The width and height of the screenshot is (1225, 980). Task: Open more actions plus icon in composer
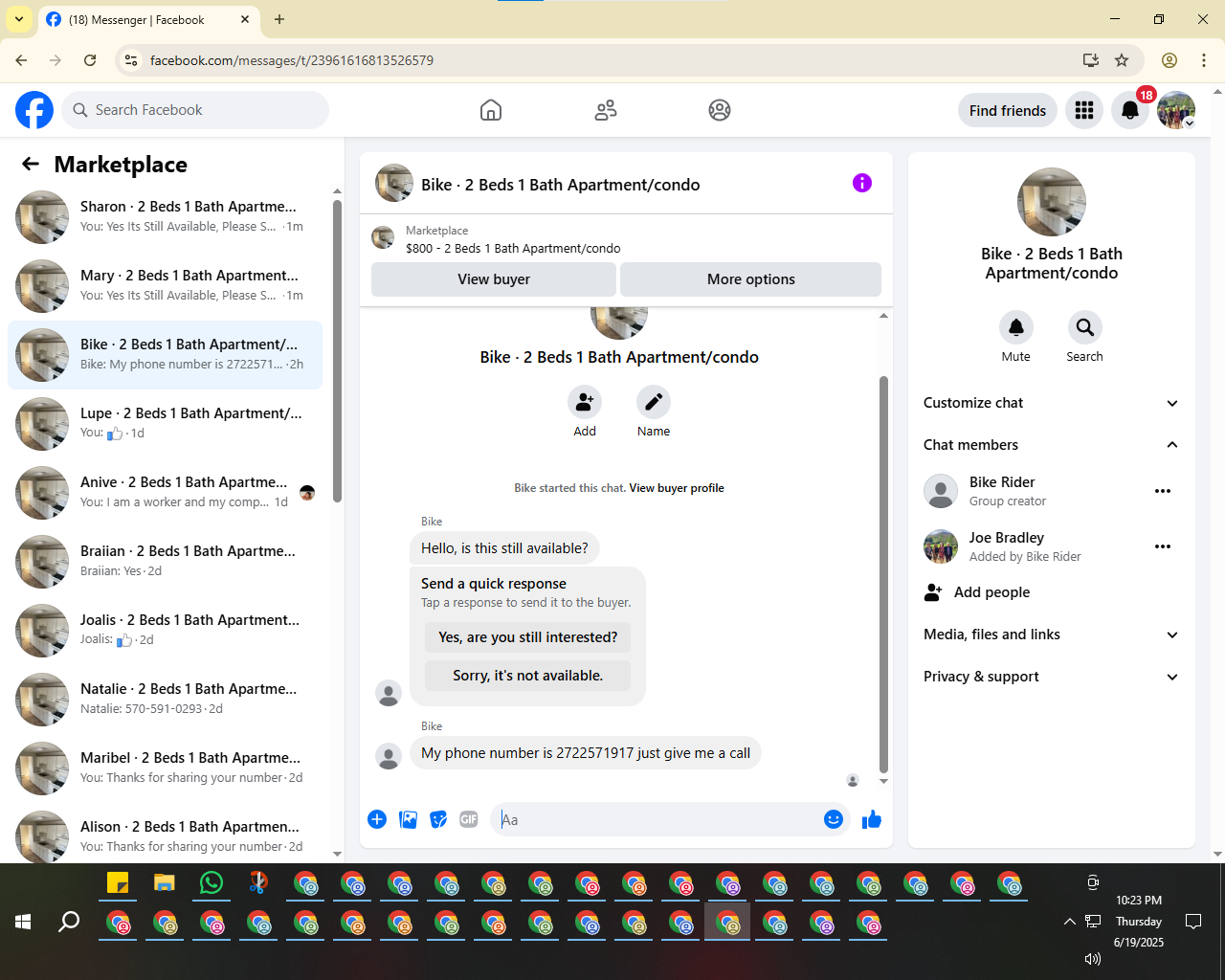(377, 819)
